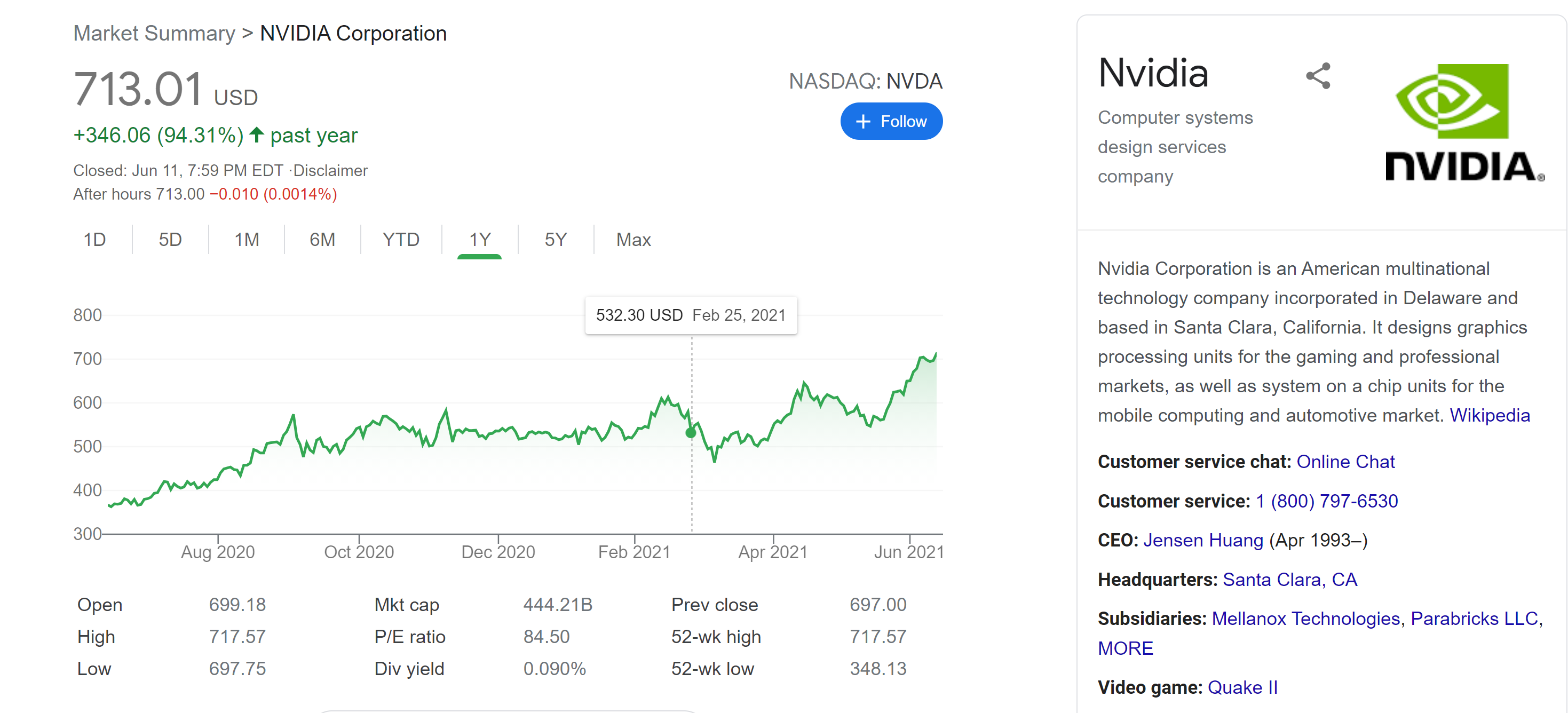Select the 5D time range tab
This screenshot has width=1568, height=713.
170,239
